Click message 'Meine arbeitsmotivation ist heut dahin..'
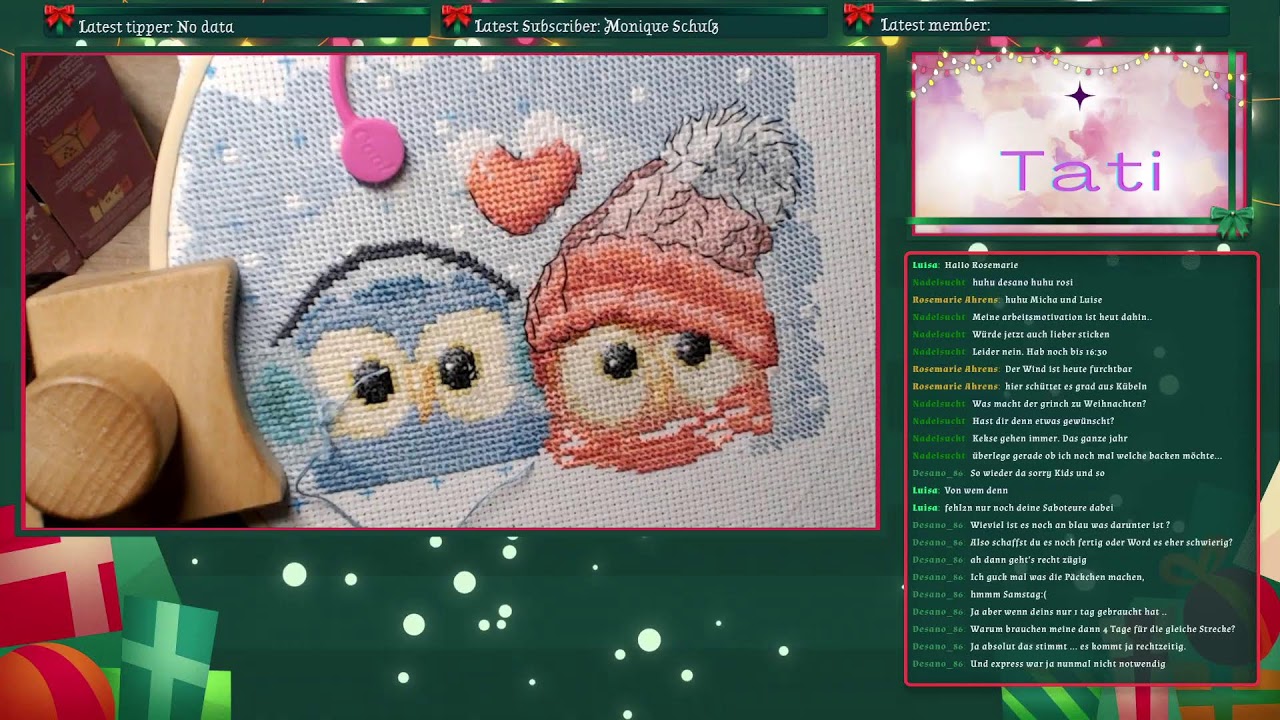The height and width of the screenshot is (720, 1280). (x=1062, y=317)
